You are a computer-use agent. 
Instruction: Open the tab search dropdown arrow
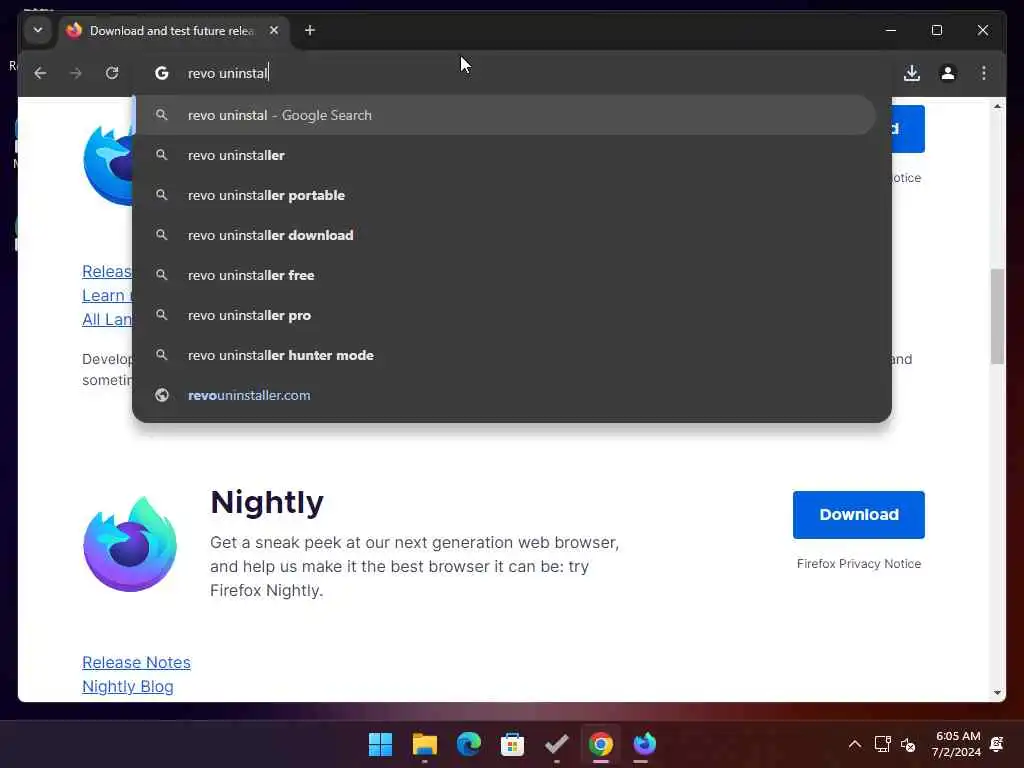[x=38, y=30]
